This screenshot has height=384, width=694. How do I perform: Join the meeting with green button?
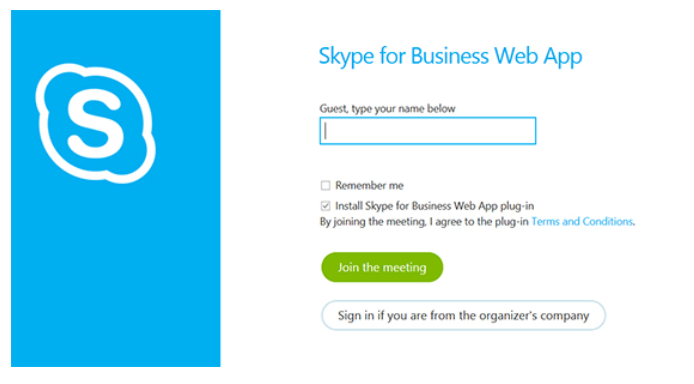[x=382, y=267]
